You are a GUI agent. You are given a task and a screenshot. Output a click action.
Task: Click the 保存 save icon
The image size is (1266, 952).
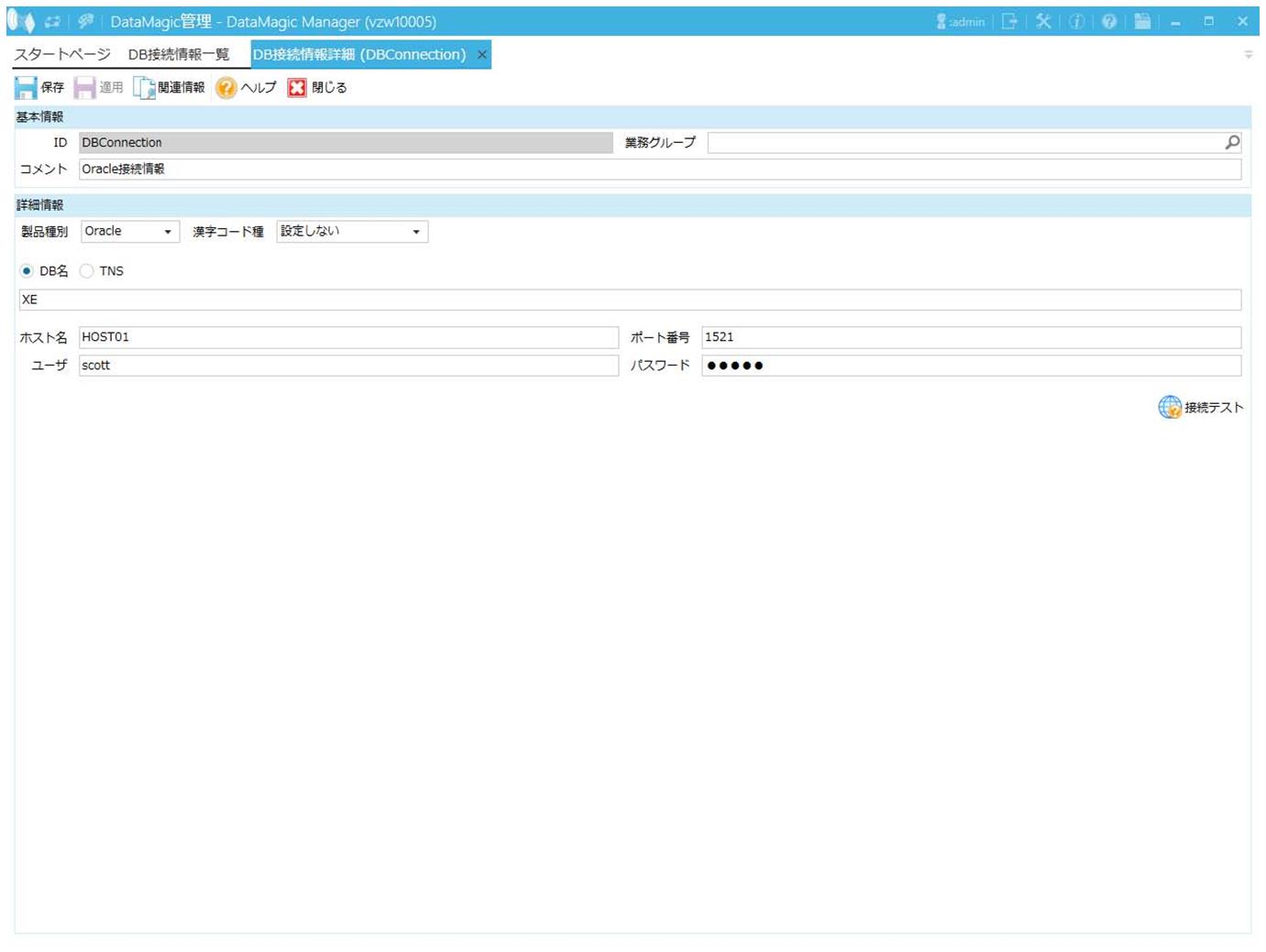[27, 88]
